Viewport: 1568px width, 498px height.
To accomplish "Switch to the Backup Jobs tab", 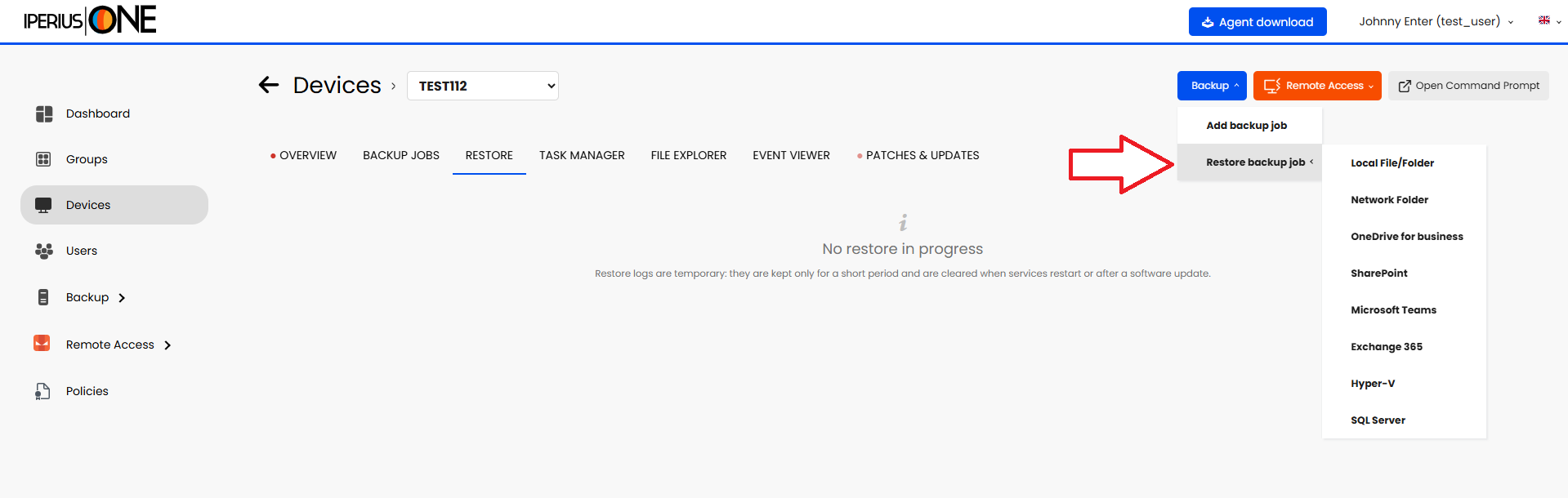I will [x=400, y=155].
